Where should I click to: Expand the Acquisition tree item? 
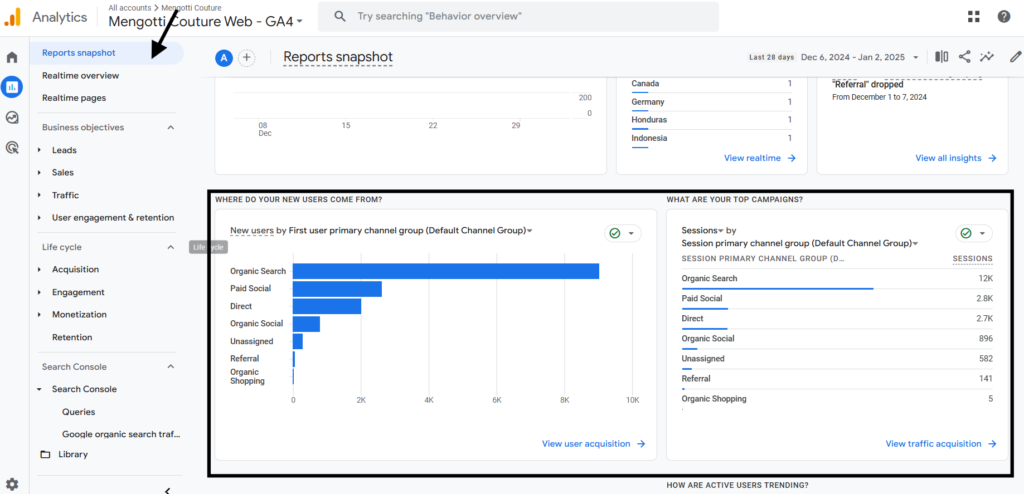click(x=40, y=269)
